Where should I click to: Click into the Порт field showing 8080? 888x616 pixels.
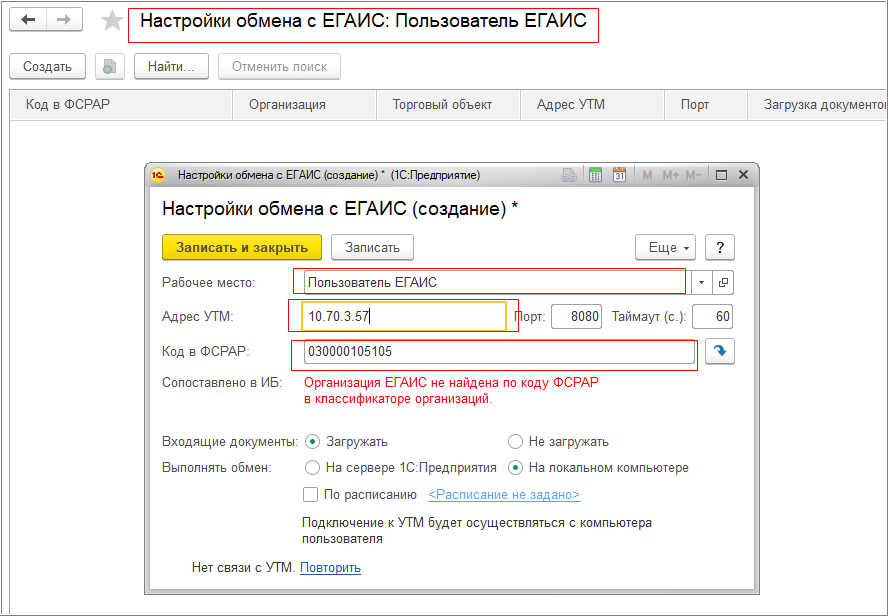point(577,316)
